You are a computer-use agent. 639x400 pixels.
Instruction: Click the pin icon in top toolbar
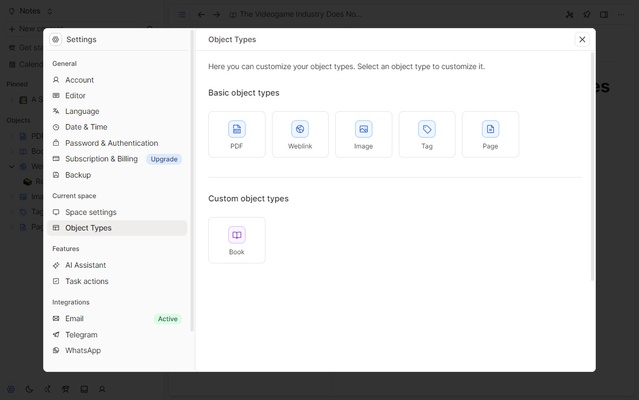(x=587, y=15)
